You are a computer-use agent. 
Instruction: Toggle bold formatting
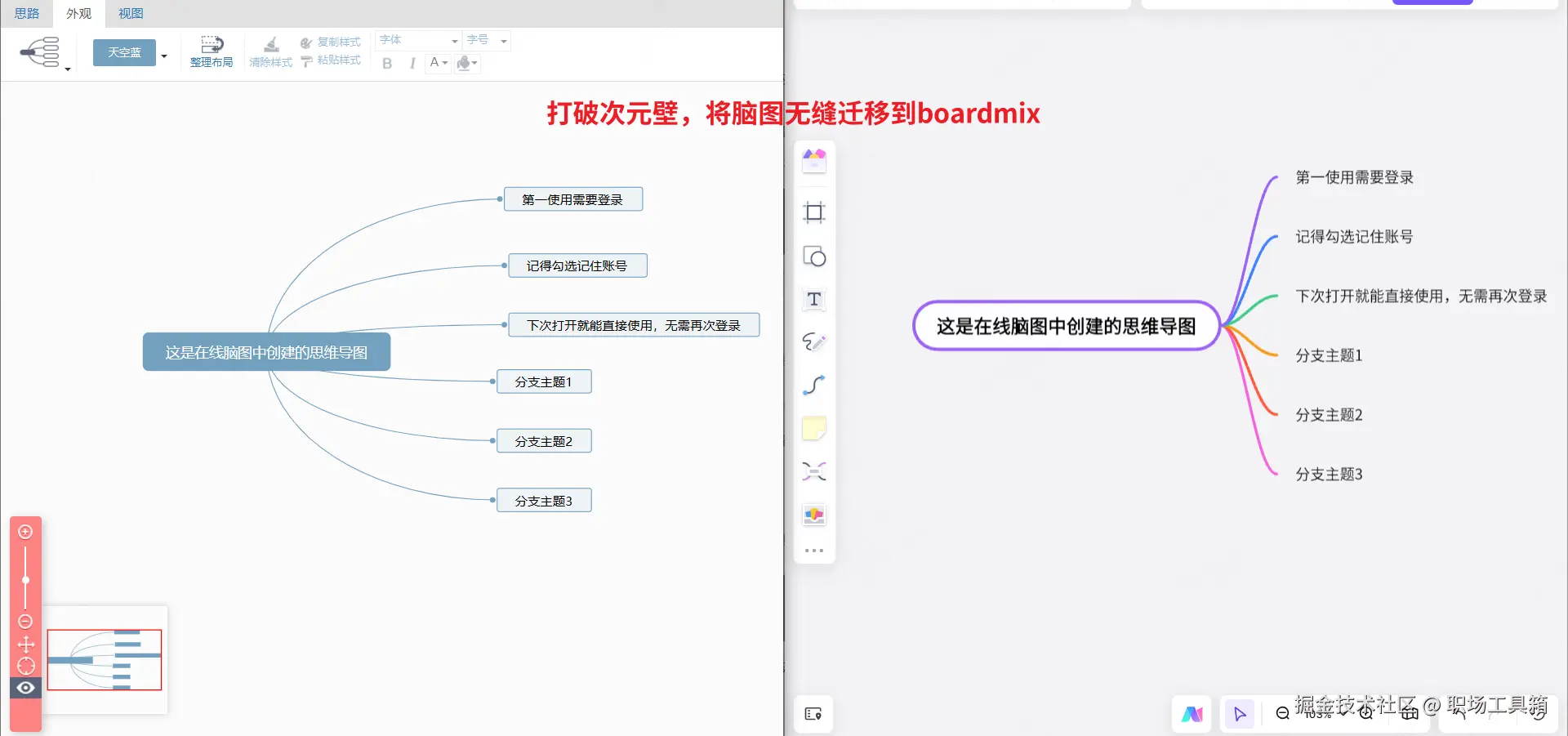(387, 63)
